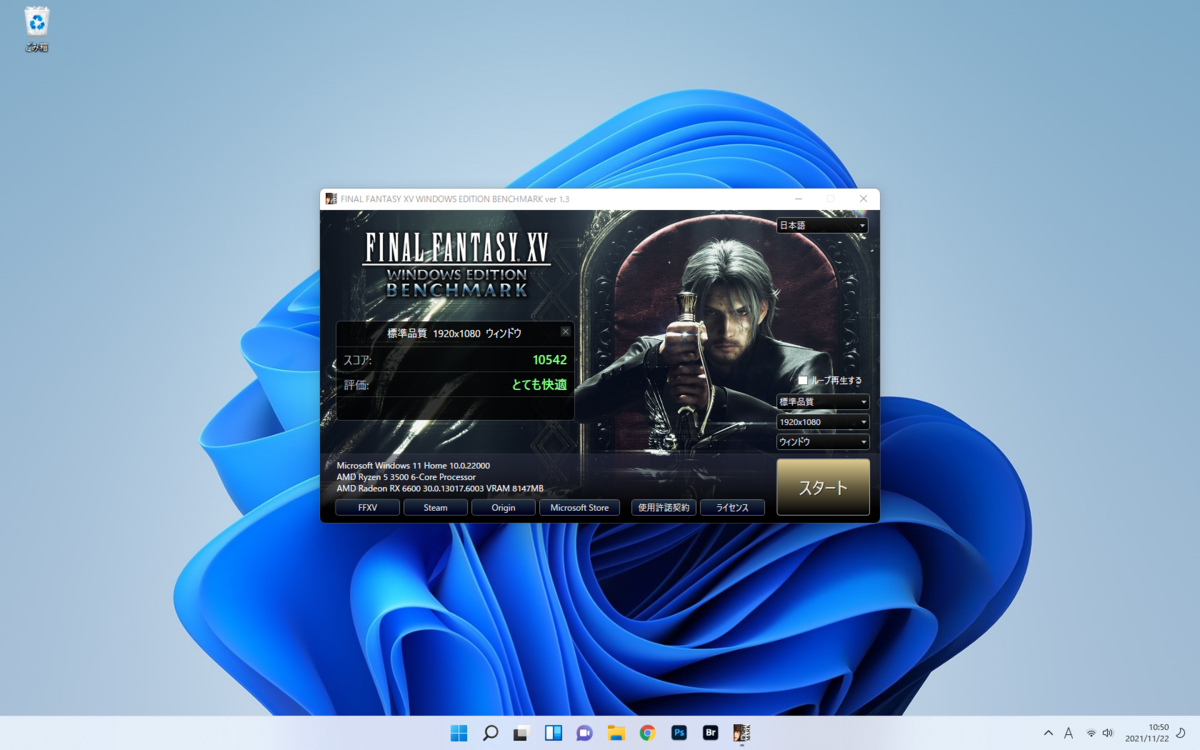Click the Microsoft Store button
This screenshot has height=750, width=1200.
tap(579, 508)
